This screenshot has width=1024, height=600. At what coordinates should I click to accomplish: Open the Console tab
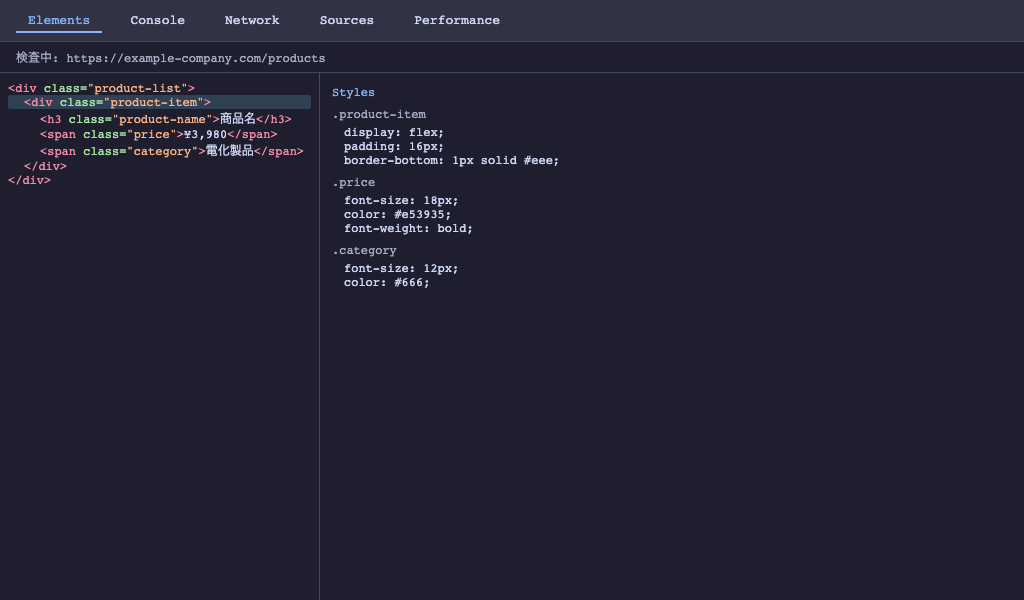(x=157, y=20)
